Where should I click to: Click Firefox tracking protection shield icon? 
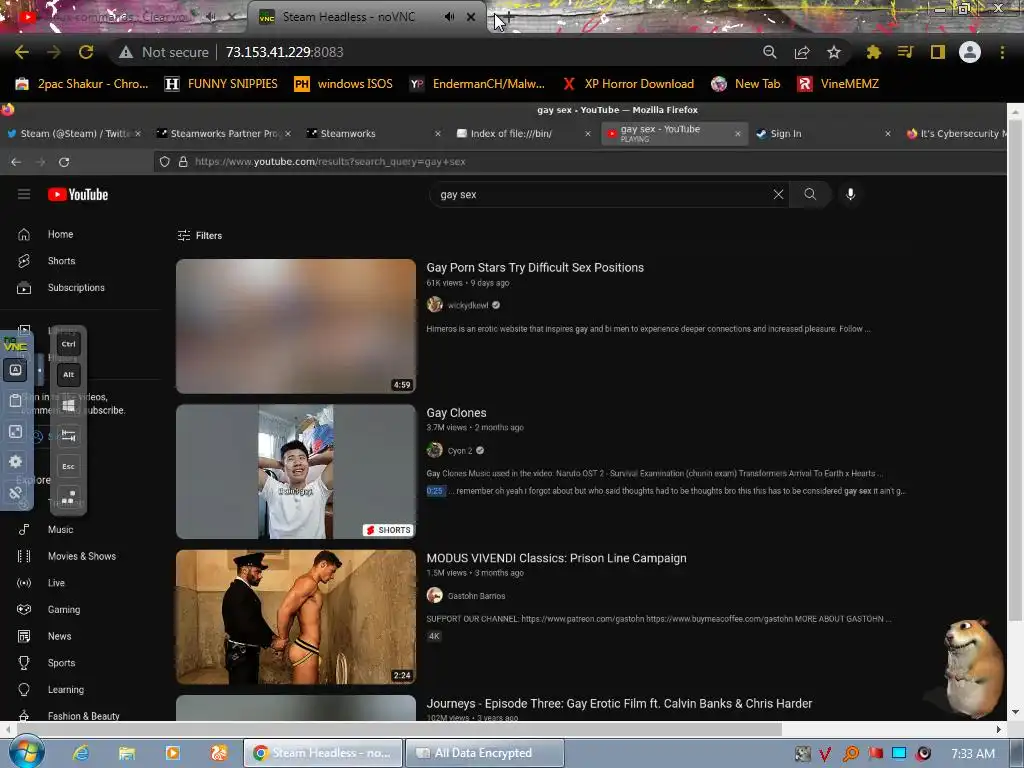coord(165,161)
